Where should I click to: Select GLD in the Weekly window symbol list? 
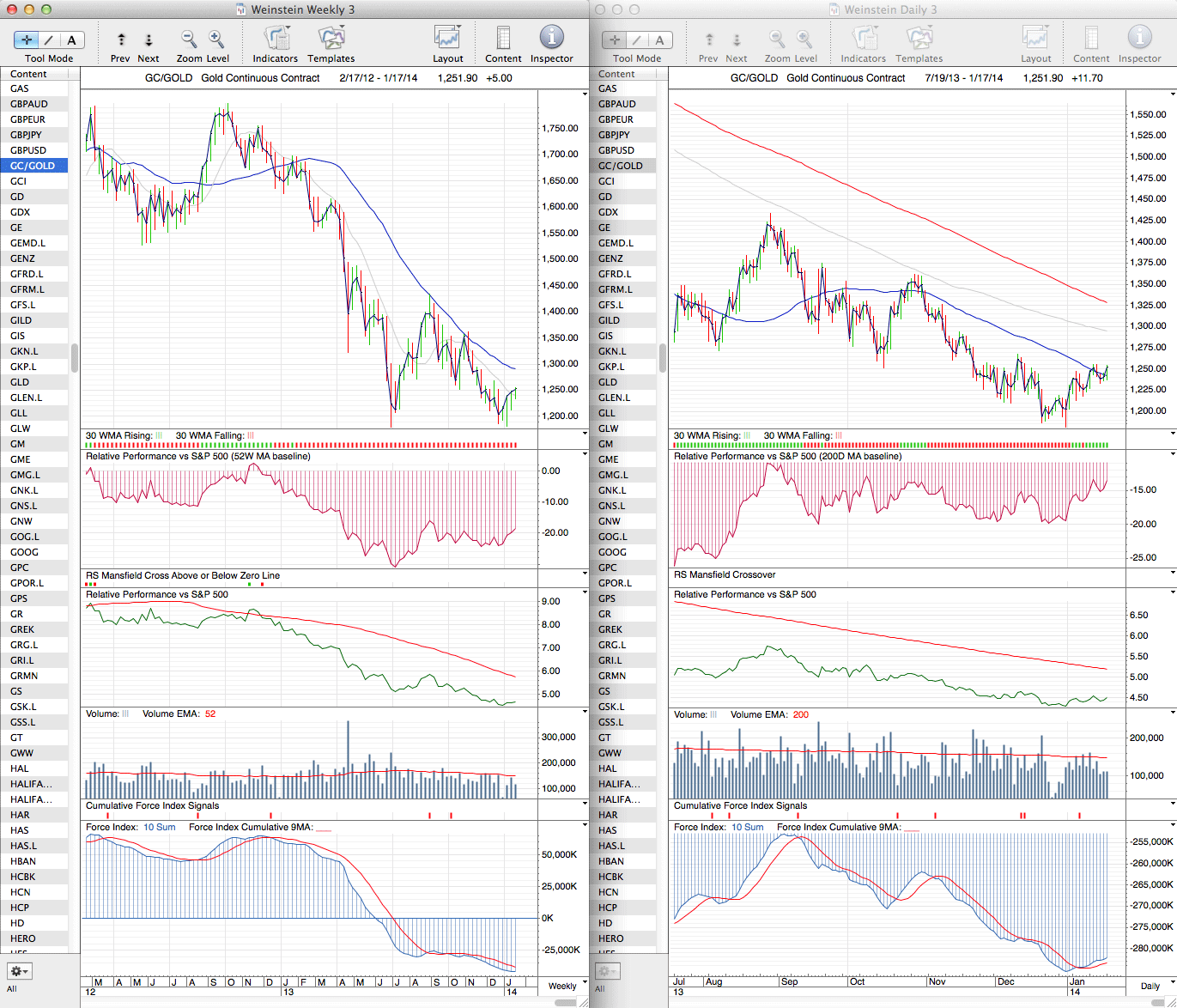(20, 382)
